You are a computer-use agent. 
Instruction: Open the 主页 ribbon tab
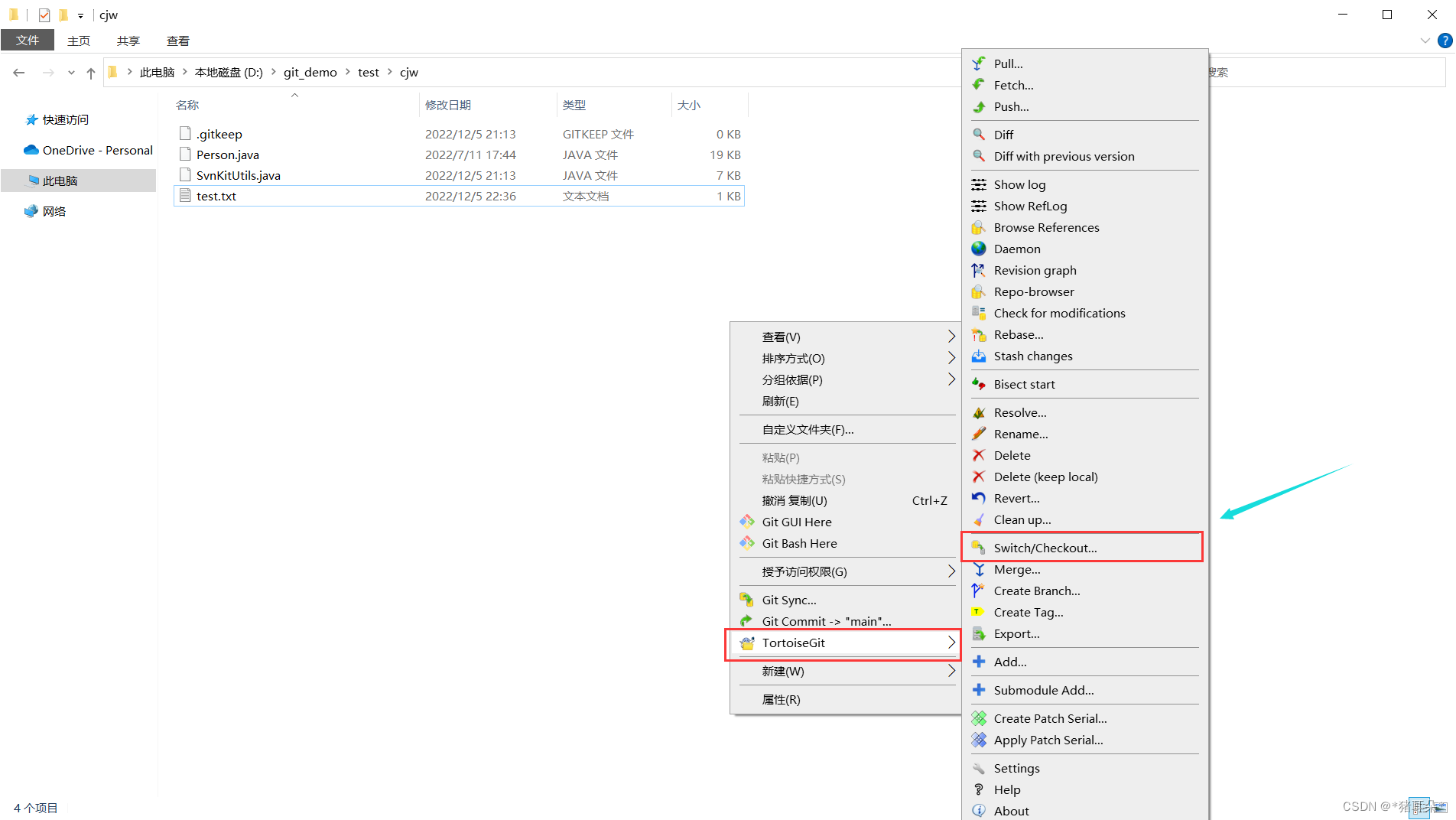coord(79,41)
